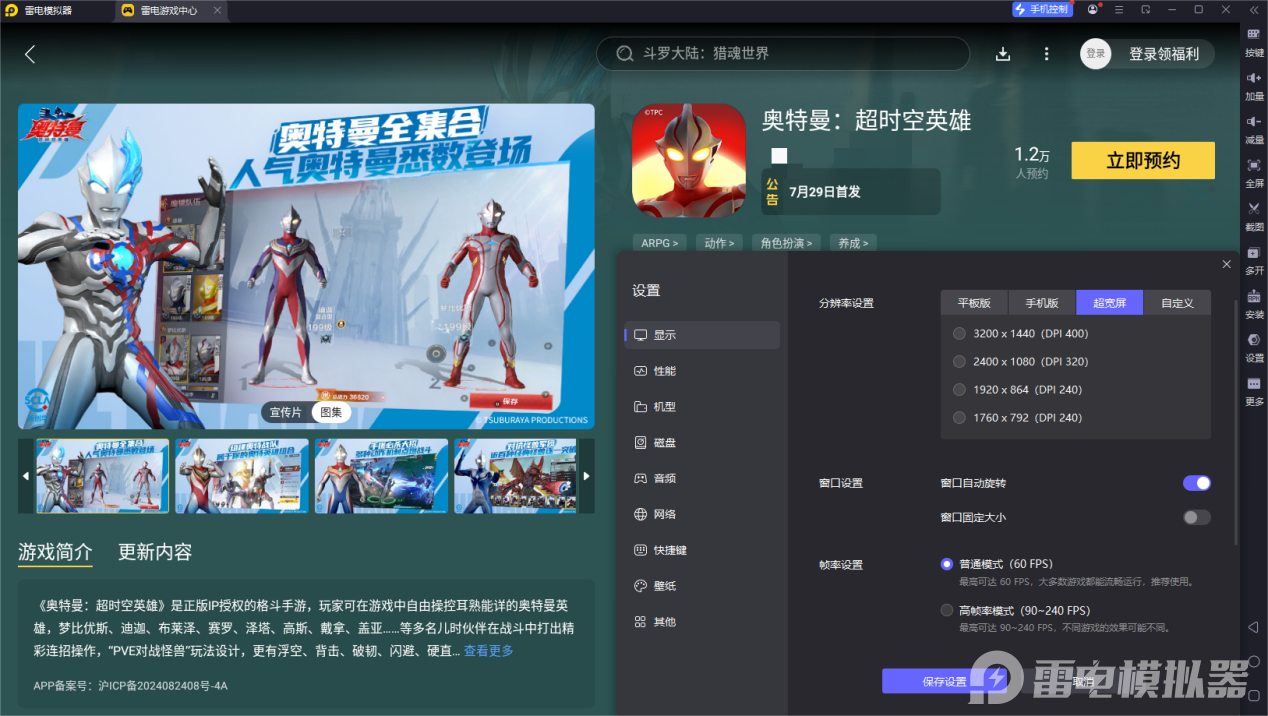Expand description with 查看更多 link
Image resolution: width=1268 pixels, height=716 pixels.
coord(488,651)
